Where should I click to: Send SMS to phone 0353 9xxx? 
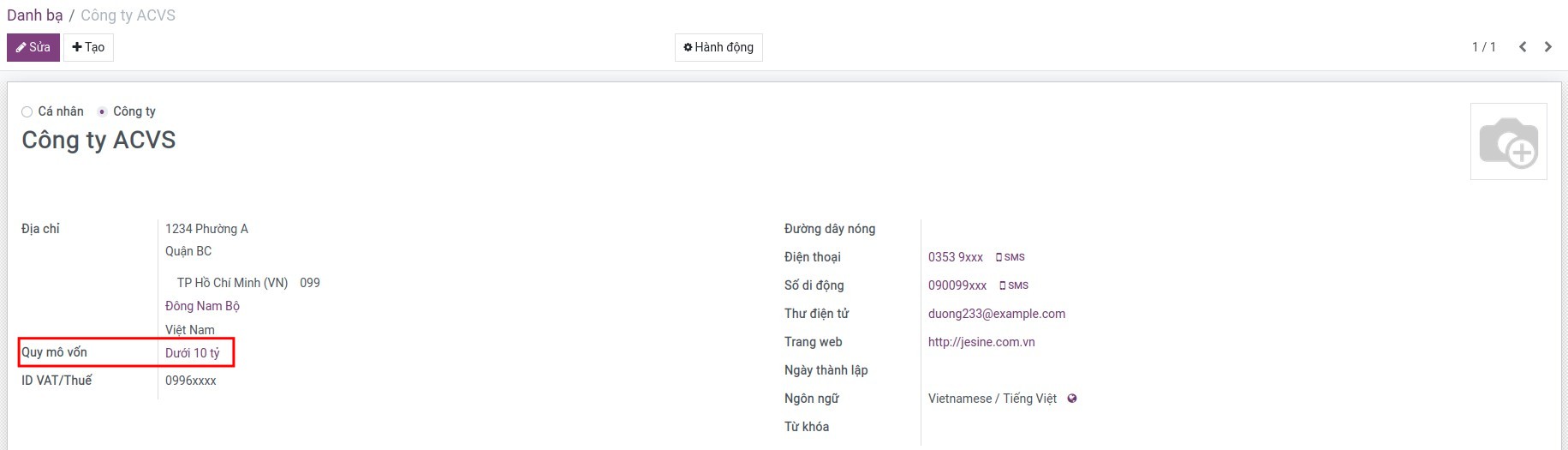1011,257
